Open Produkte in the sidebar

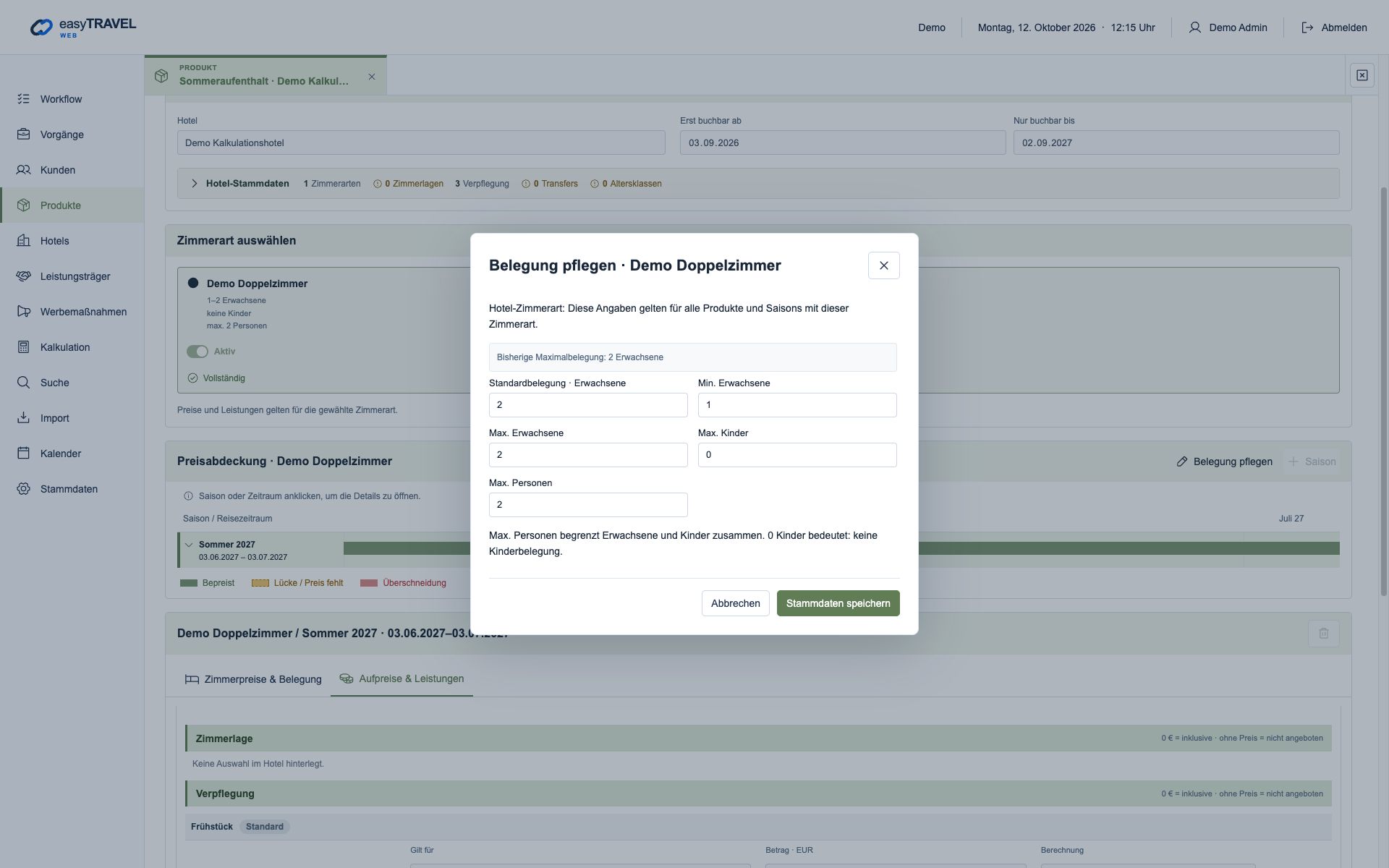[x=72, y=205]
